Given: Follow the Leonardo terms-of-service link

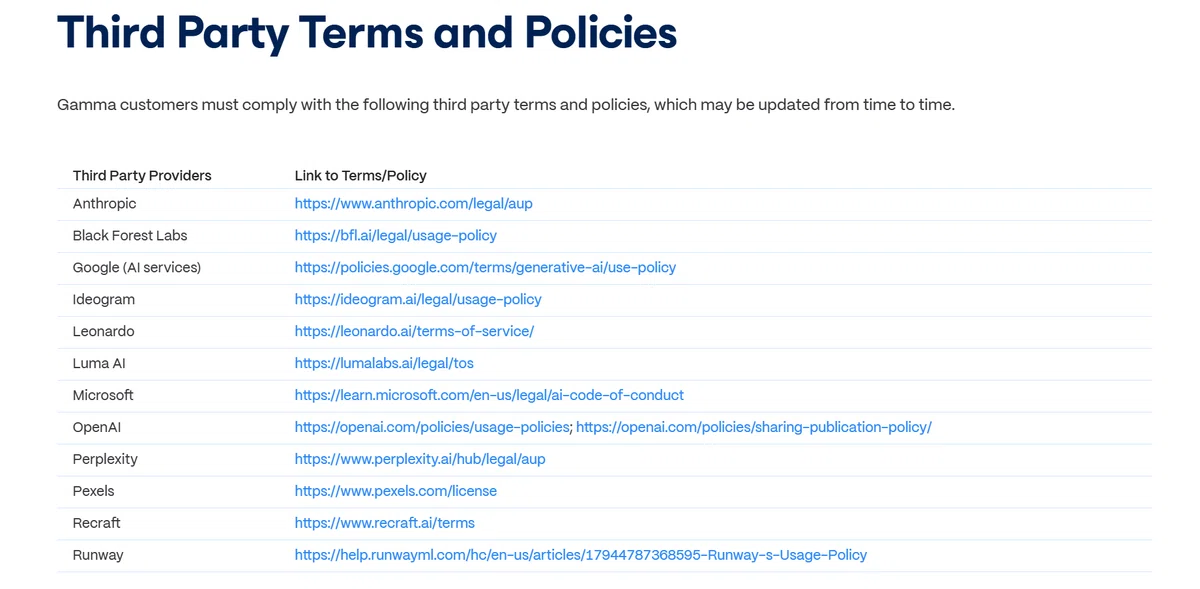Looking at the screenshot, I should click(414, 331).
